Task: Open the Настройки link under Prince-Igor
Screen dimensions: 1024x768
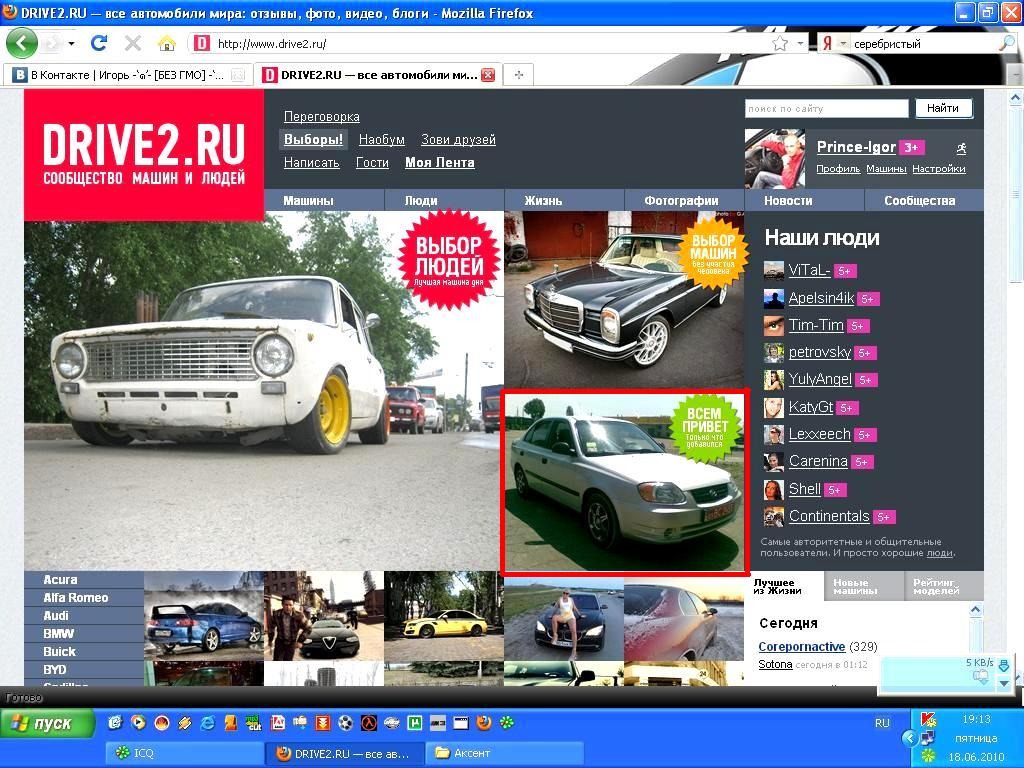Action: coord(938,168)
